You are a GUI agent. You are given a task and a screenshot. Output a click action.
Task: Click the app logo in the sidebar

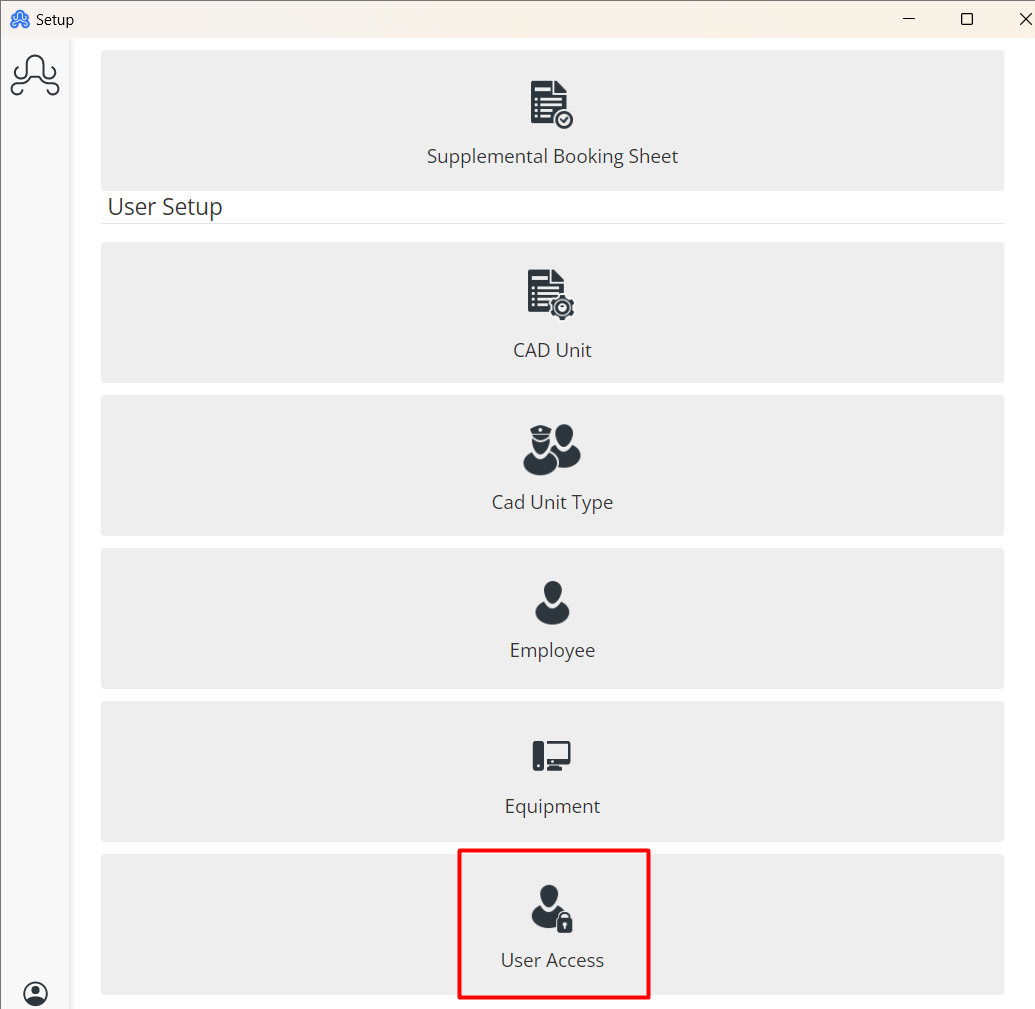[35, 75]
